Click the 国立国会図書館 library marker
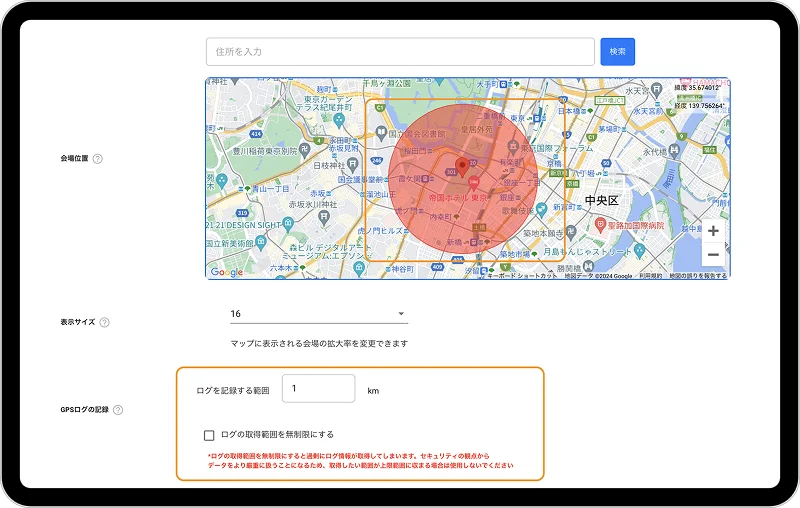The image size is (800, 508). click(381, 133)
